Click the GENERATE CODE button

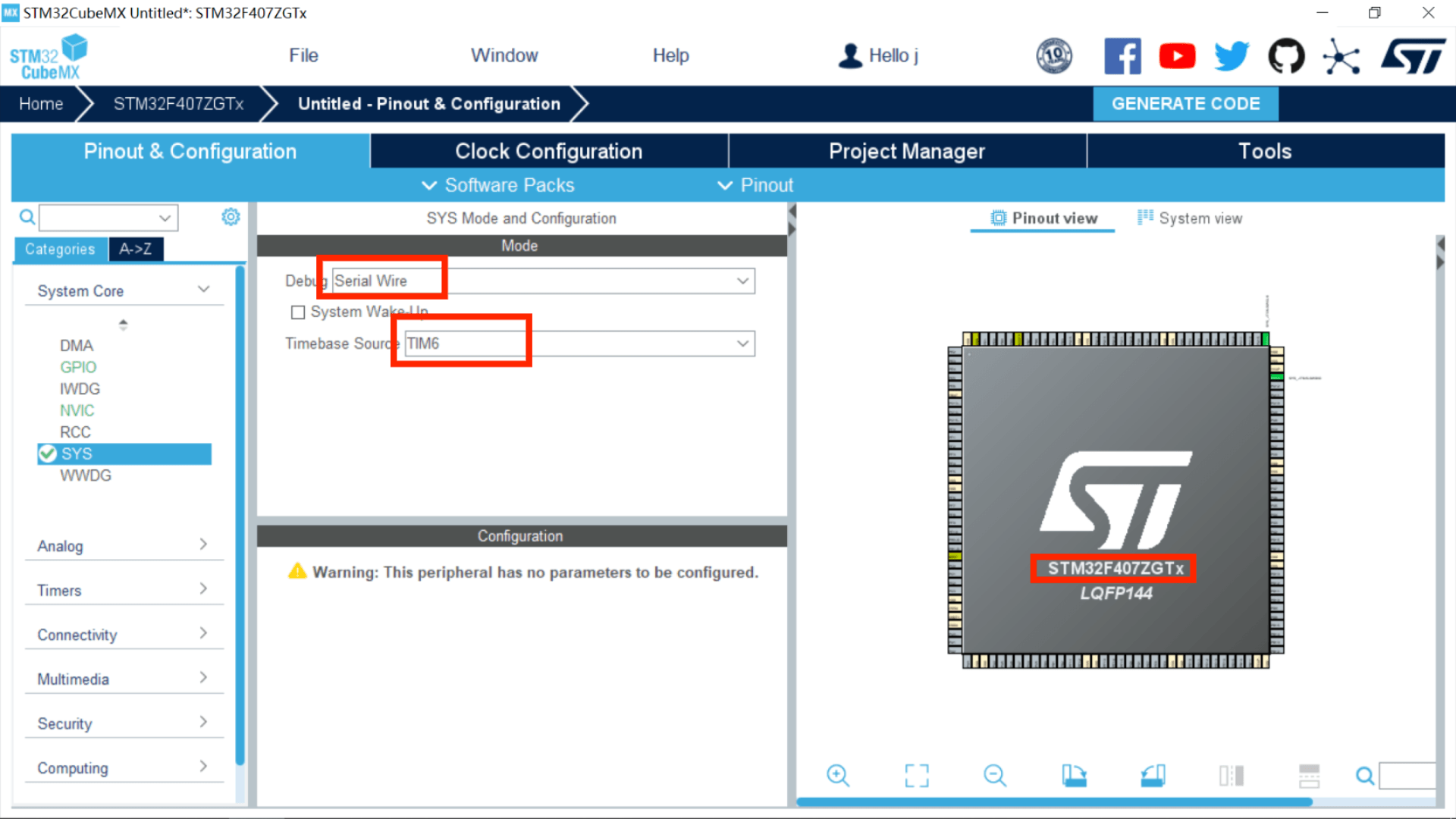tap(1185, 104)
